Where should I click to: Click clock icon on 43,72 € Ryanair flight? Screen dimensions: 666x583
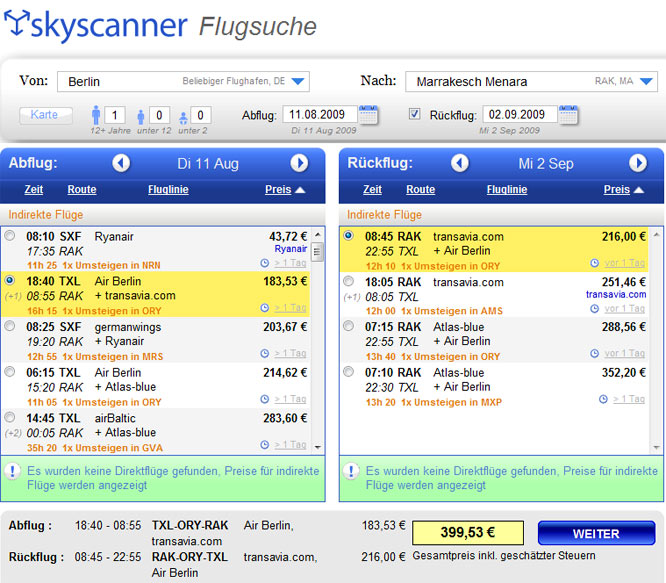(265, 263)
